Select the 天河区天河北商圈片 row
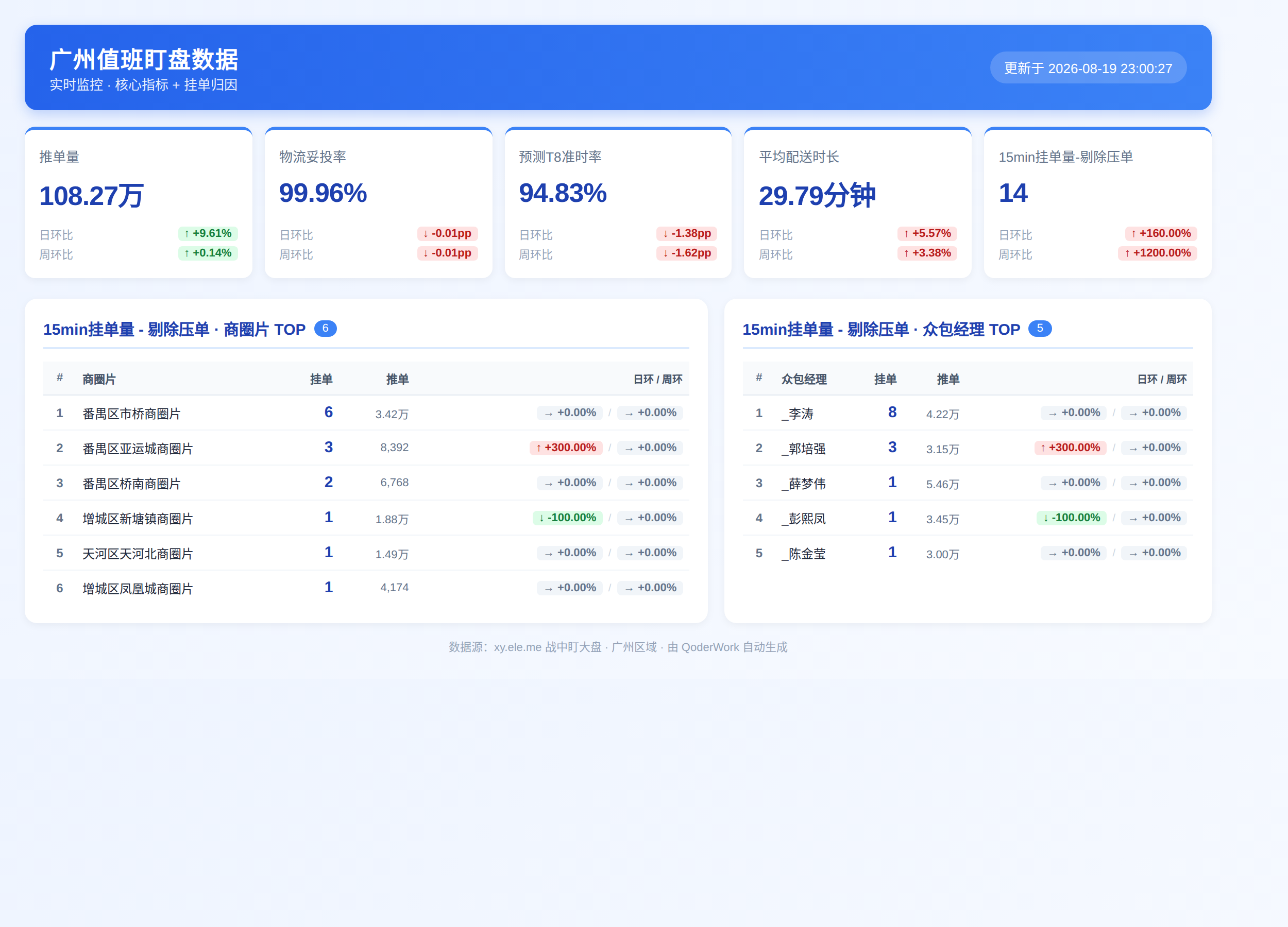Viewport: 1288px width, 927px height. 366,553
